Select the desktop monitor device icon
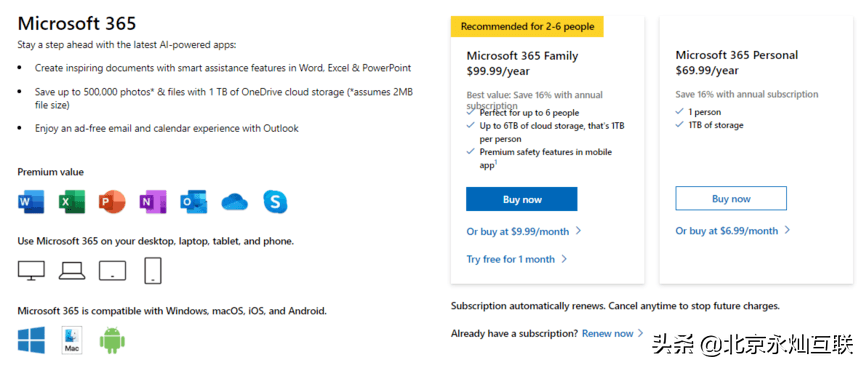Image resolution: width=864 pixels, height=366 pixels. [x=31, y=271]
